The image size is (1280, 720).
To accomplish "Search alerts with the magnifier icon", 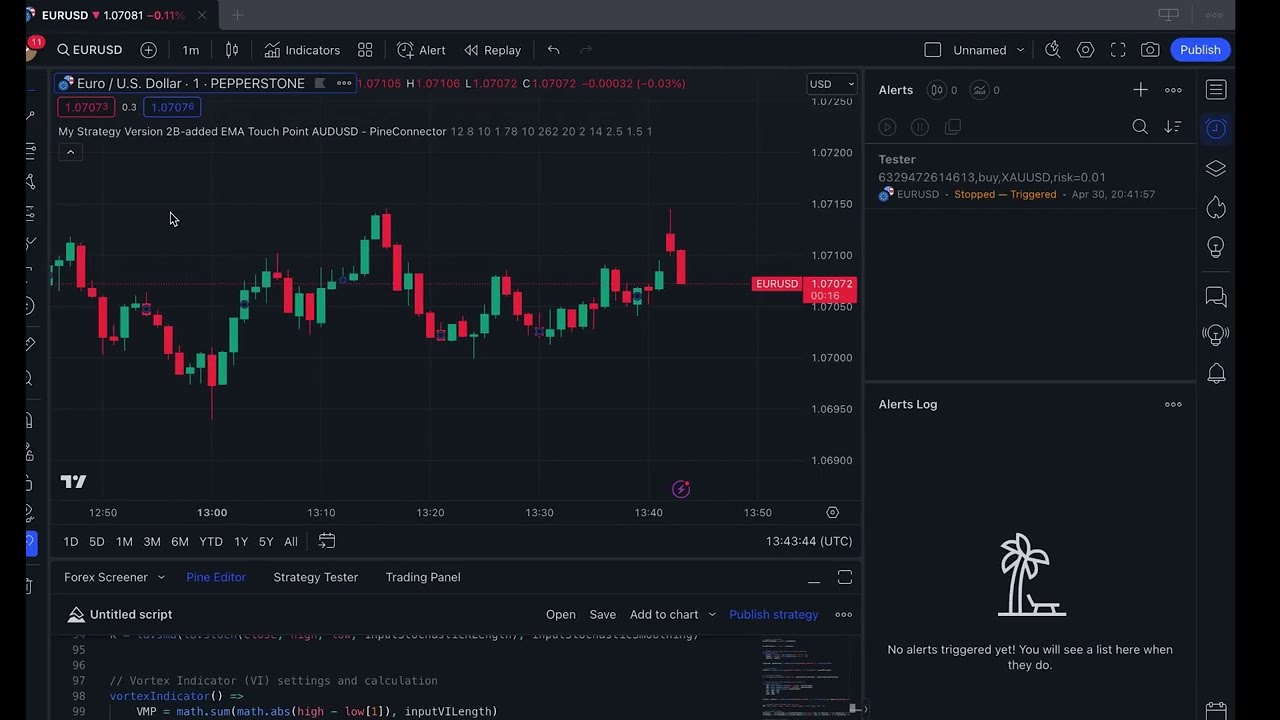I will (x=1140, y=127).
